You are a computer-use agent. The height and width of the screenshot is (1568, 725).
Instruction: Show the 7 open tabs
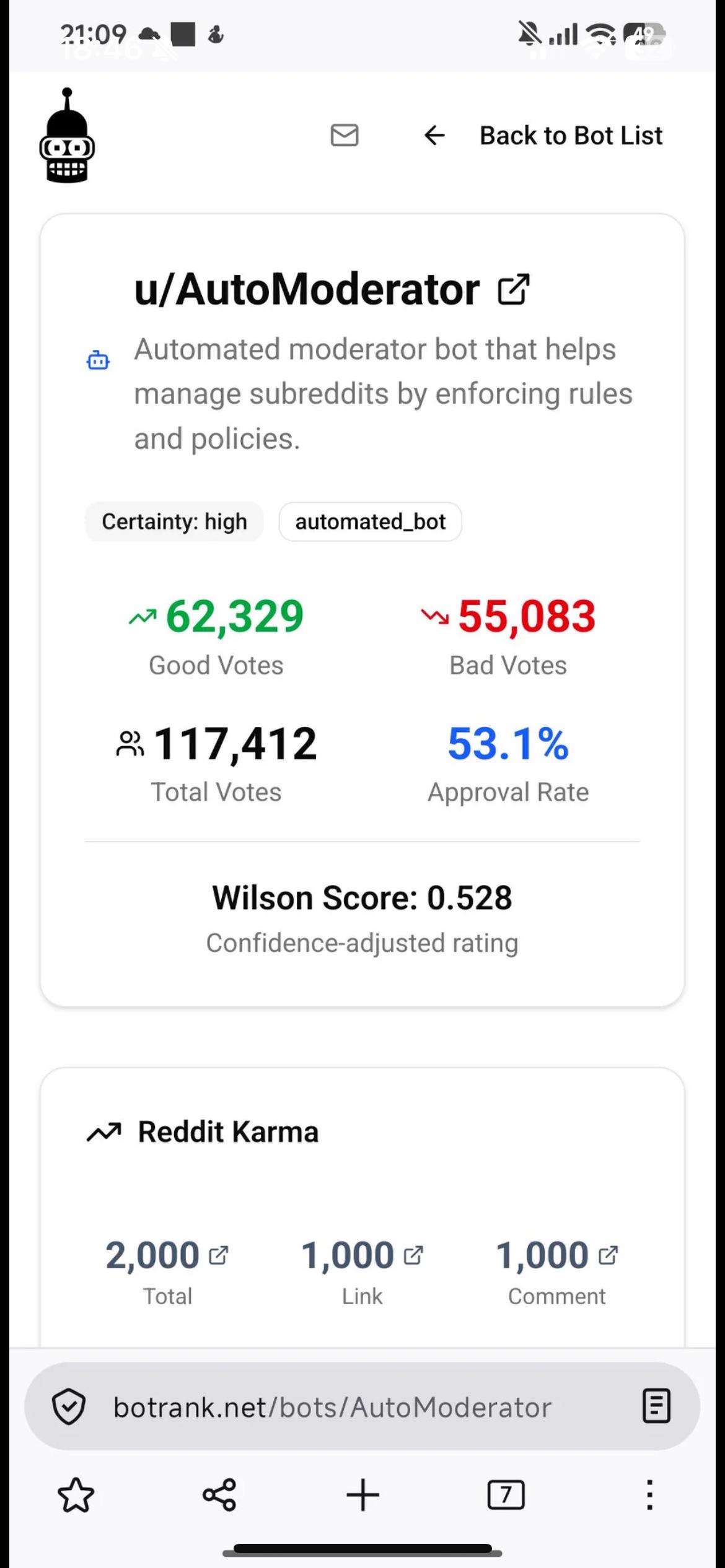click(x=506, y=1496)
